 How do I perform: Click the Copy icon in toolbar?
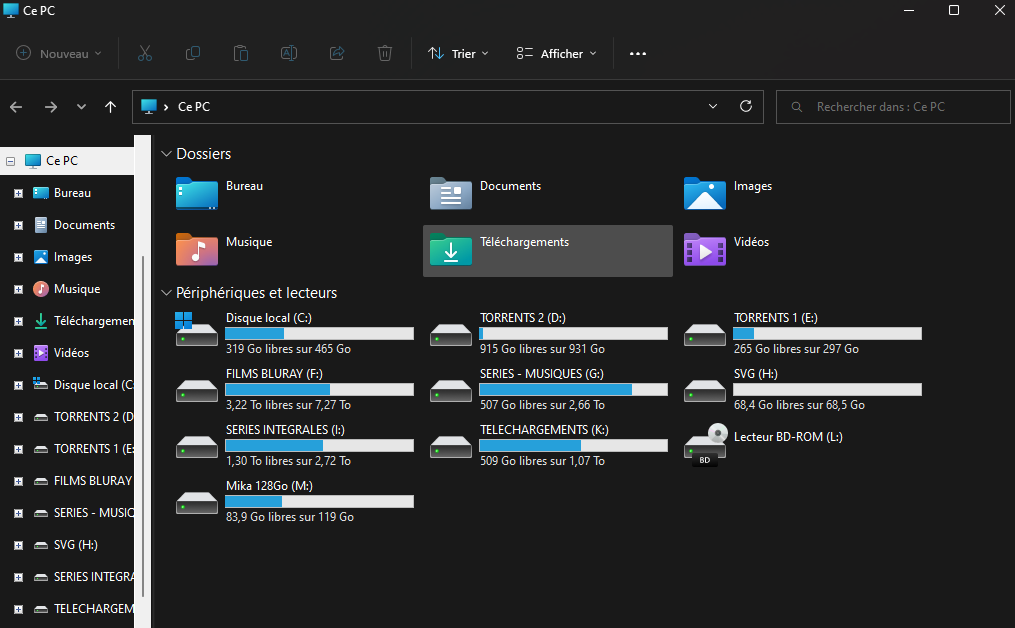[x=193, y=54]
